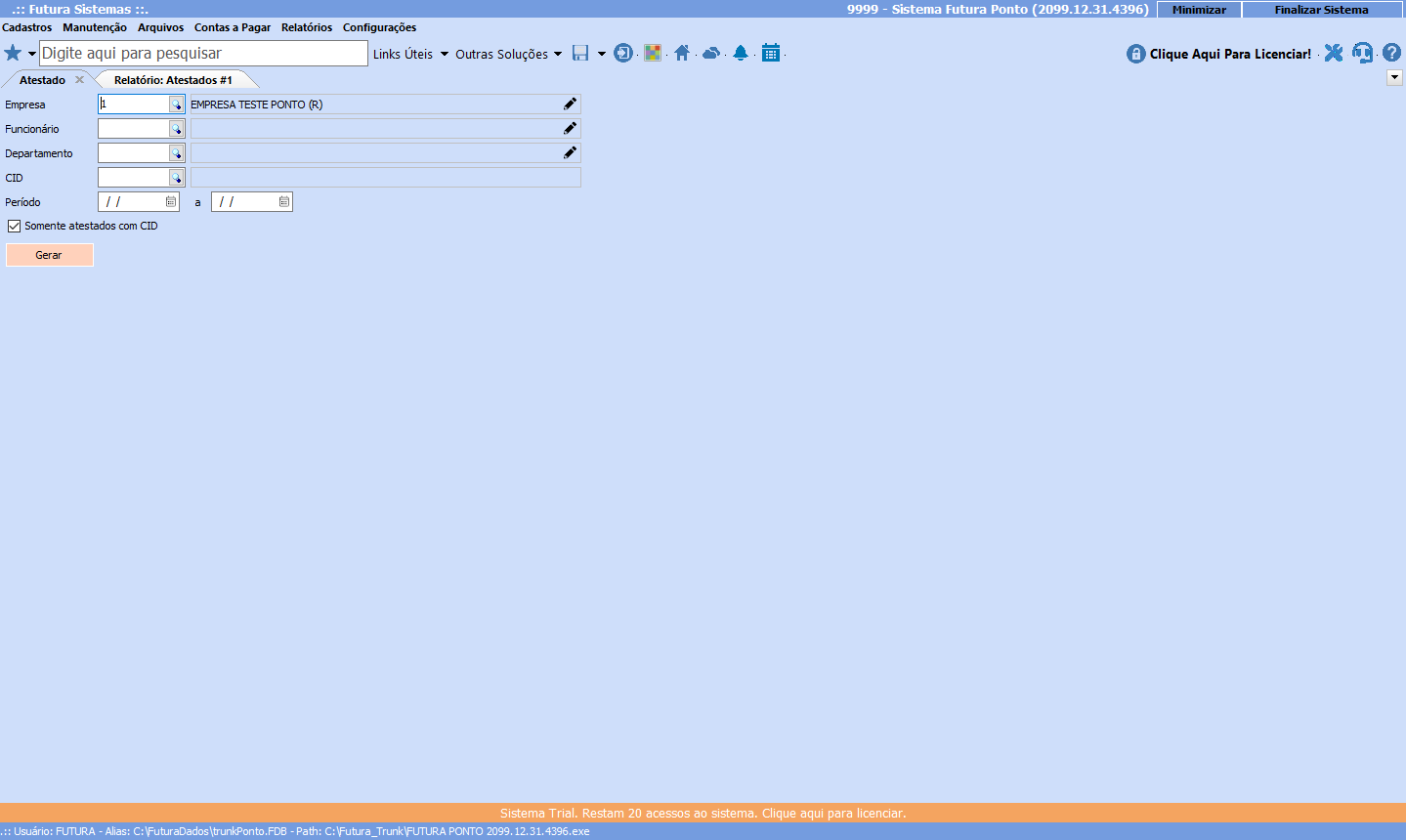This screenshot has width=1406, height=840.
Task: Click the cloud icon in the toolbar
Action: pos(711,54)
